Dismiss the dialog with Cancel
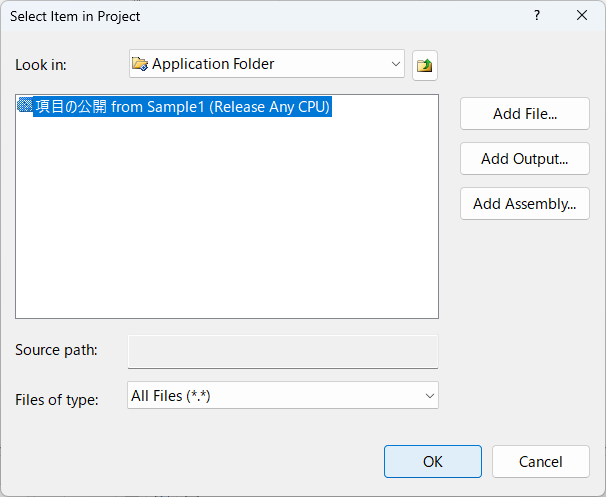Screen dimensions: 606x497 click(x=541, y=461)
